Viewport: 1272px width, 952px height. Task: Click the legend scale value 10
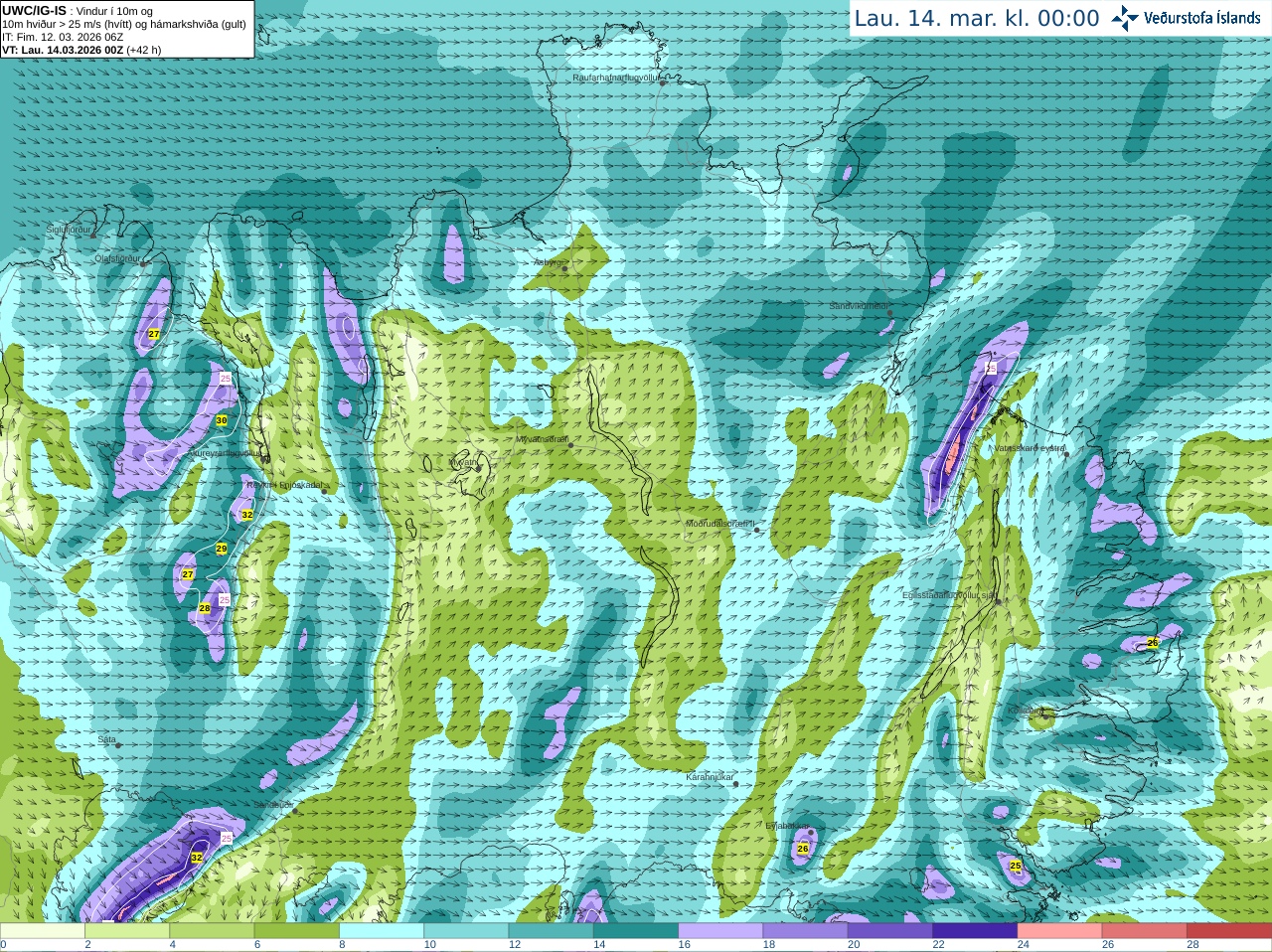[430, 945]
